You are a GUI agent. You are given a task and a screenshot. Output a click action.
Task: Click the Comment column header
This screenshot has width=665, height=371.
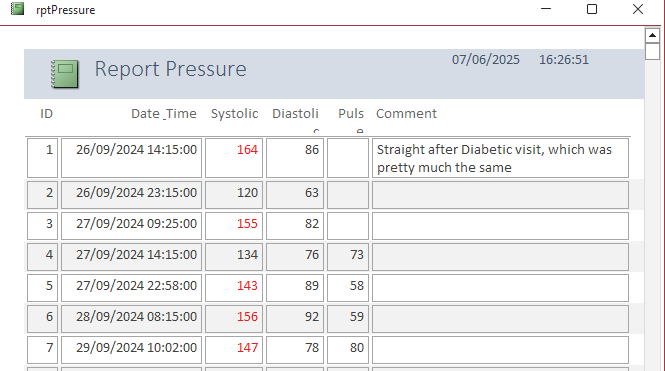(x=406, y=114)
